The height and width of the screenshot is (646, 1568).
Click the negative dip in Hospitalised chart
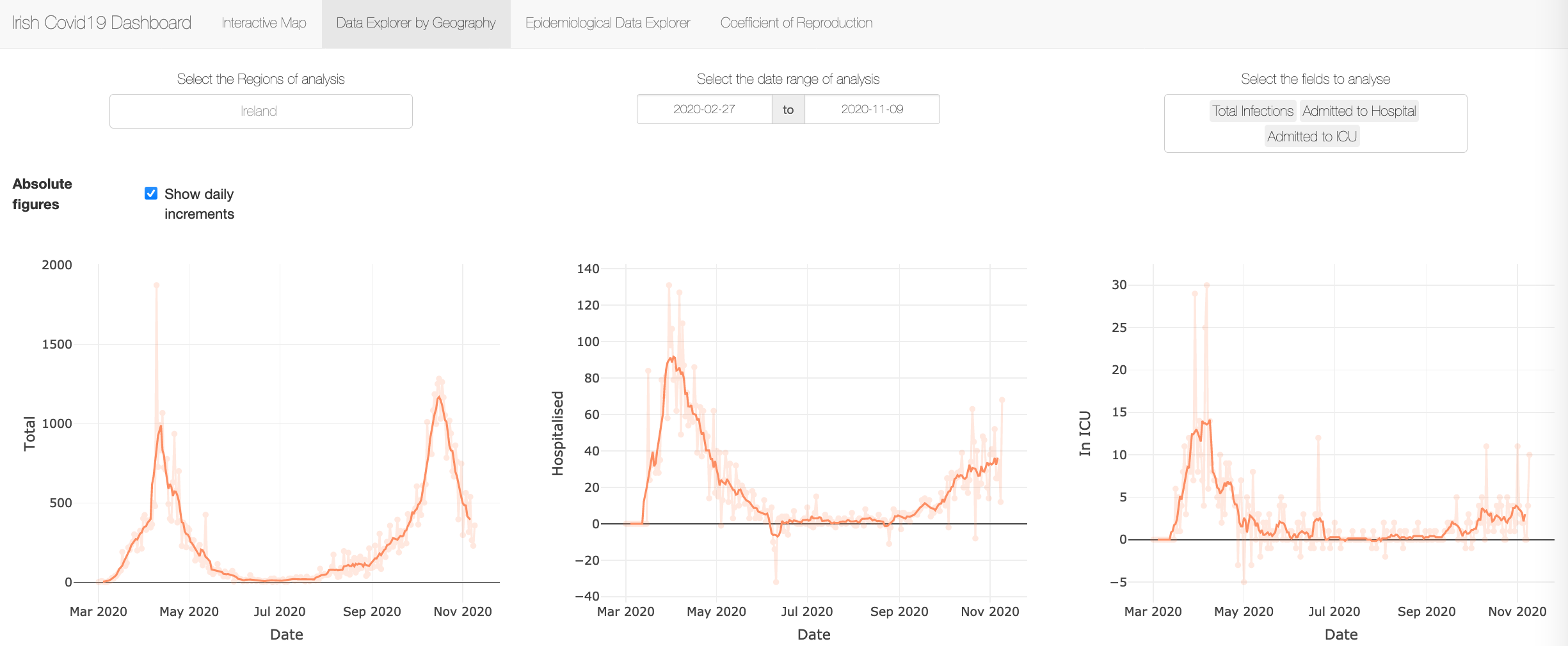point(776,581)
